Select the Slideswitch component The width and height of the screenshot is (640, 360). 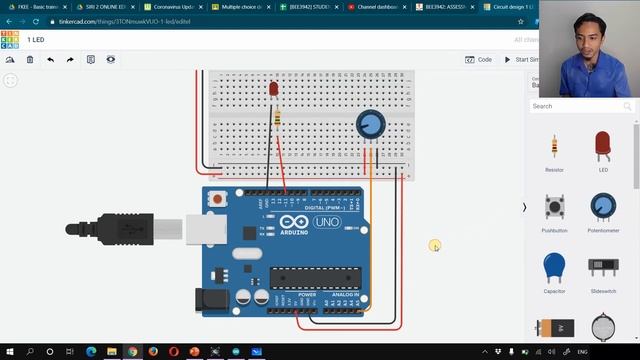point(603,274)
